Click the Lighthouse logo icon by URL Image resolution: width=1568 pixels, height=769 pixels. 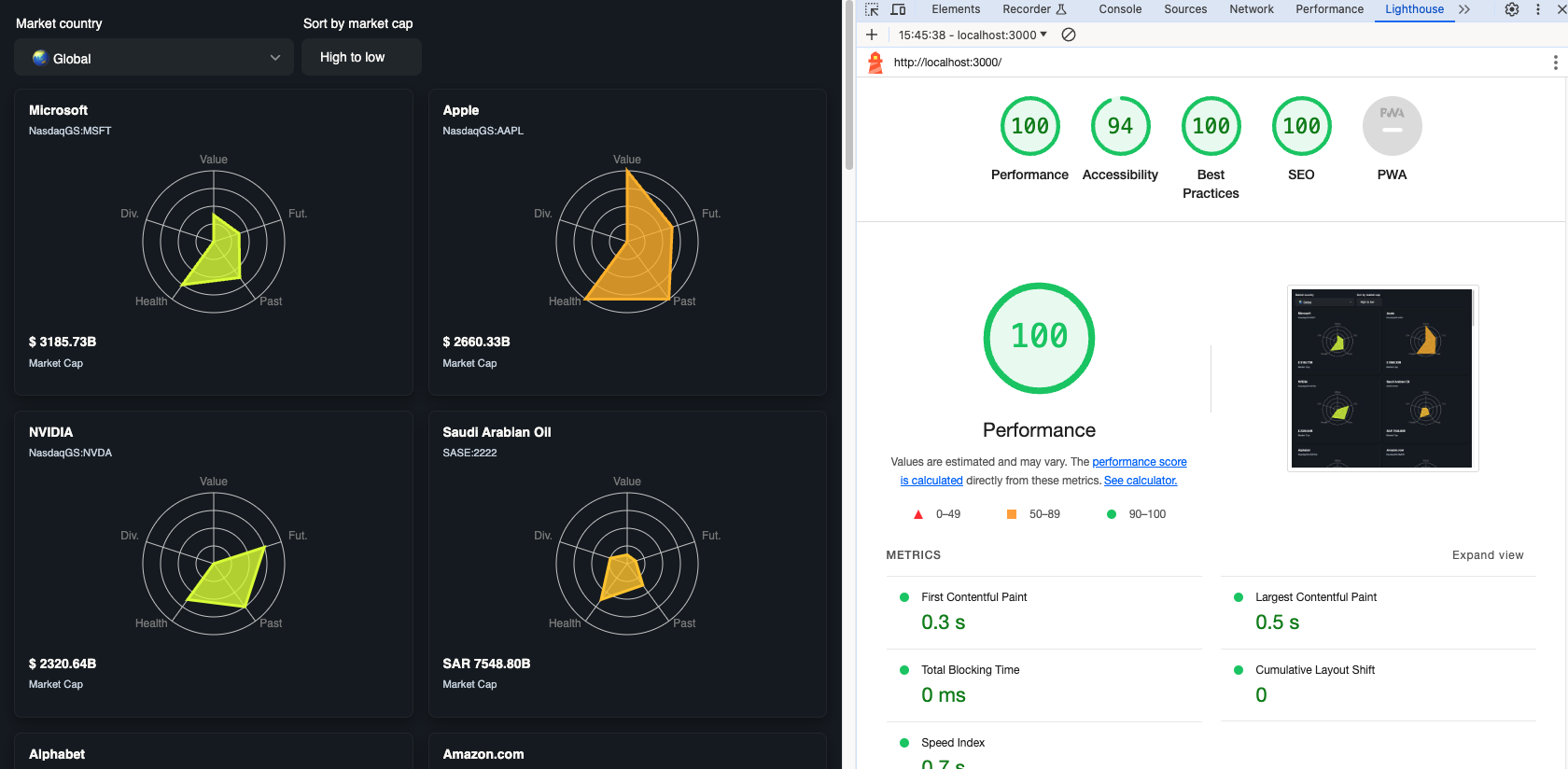(875, 63)
